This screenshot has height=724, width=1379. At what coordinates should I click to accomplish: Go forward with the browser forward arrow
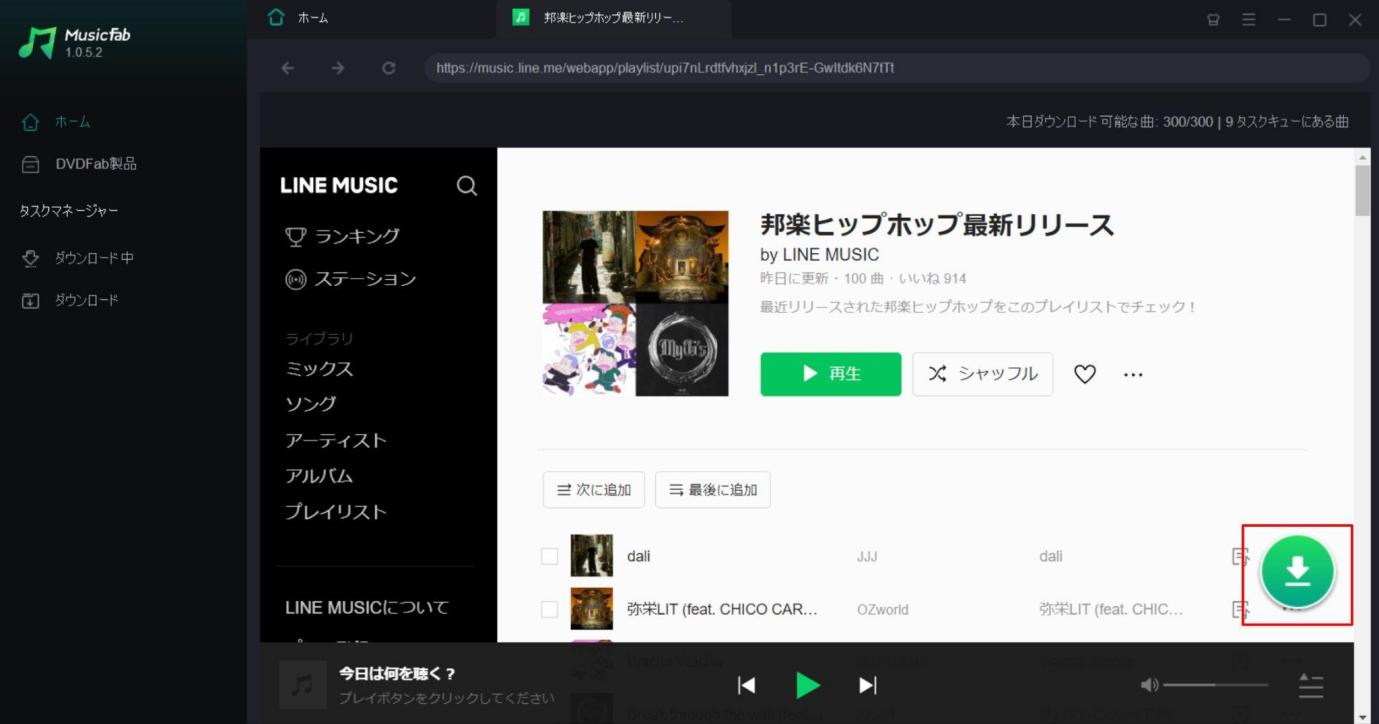338,68
